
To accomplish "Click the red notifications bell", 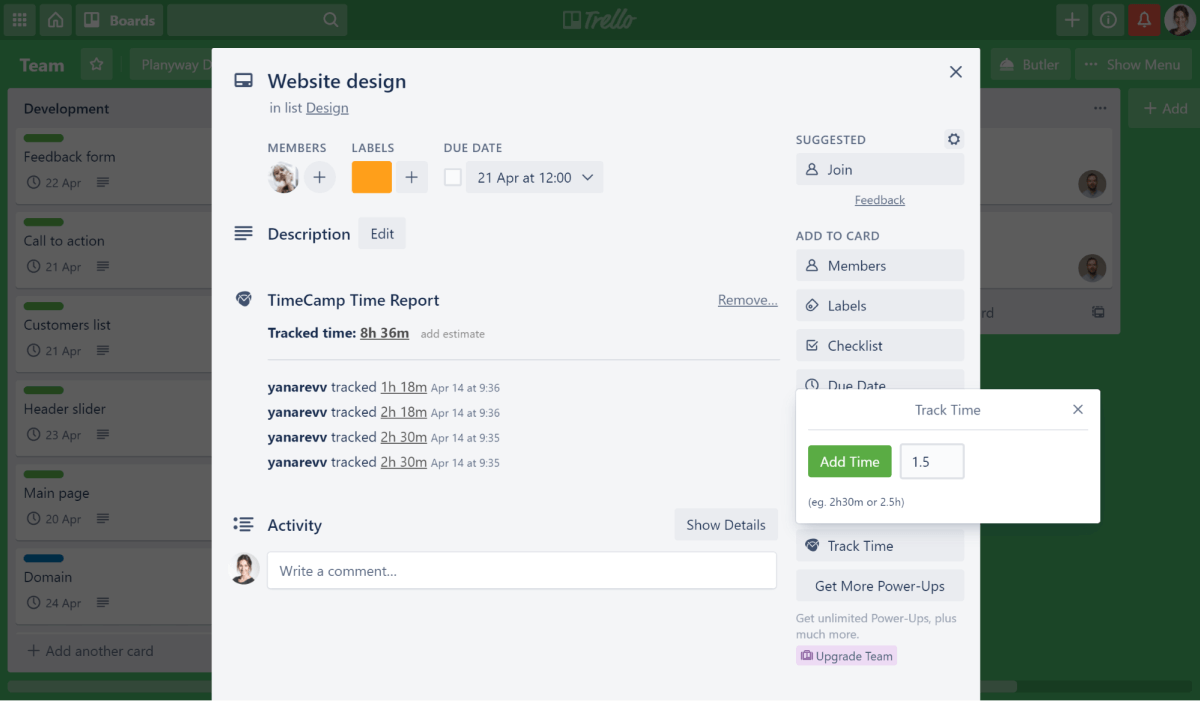I will pos(1144,20).
